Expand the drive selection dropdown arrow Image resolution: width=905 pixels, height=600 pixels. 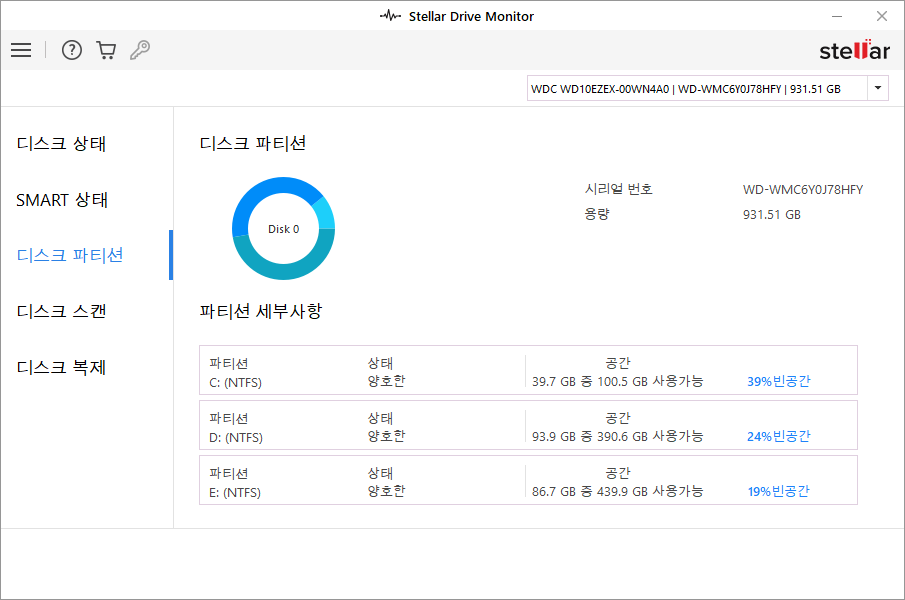coord(877,88)
